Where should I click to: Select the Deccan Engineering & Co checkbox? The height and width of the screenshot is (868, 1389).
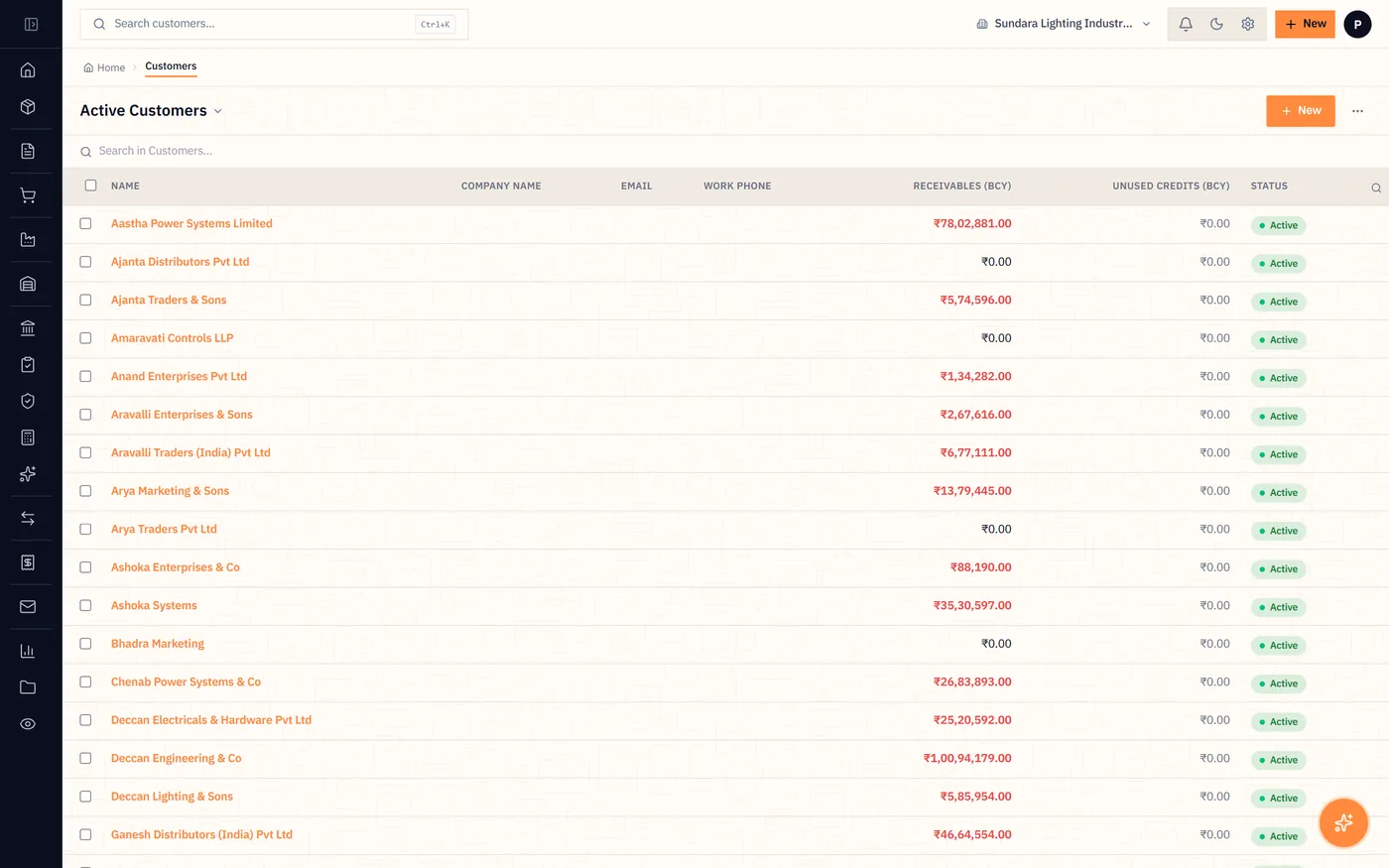(85, 759)
